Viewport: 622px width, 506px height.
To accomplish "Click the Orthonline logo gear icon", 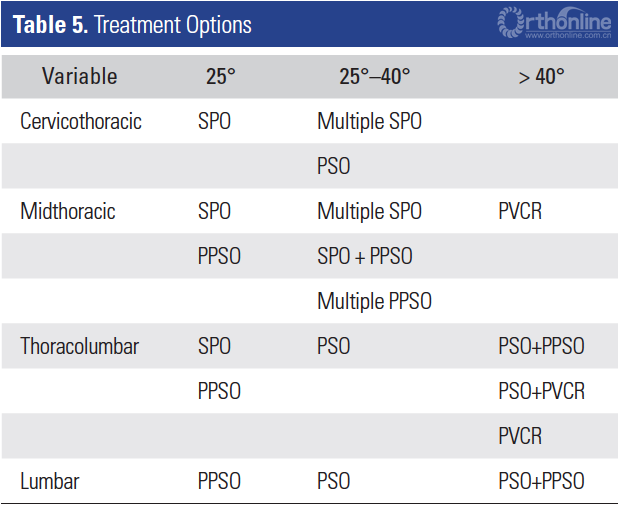I will pyautogui.click(x=508, y=21).
